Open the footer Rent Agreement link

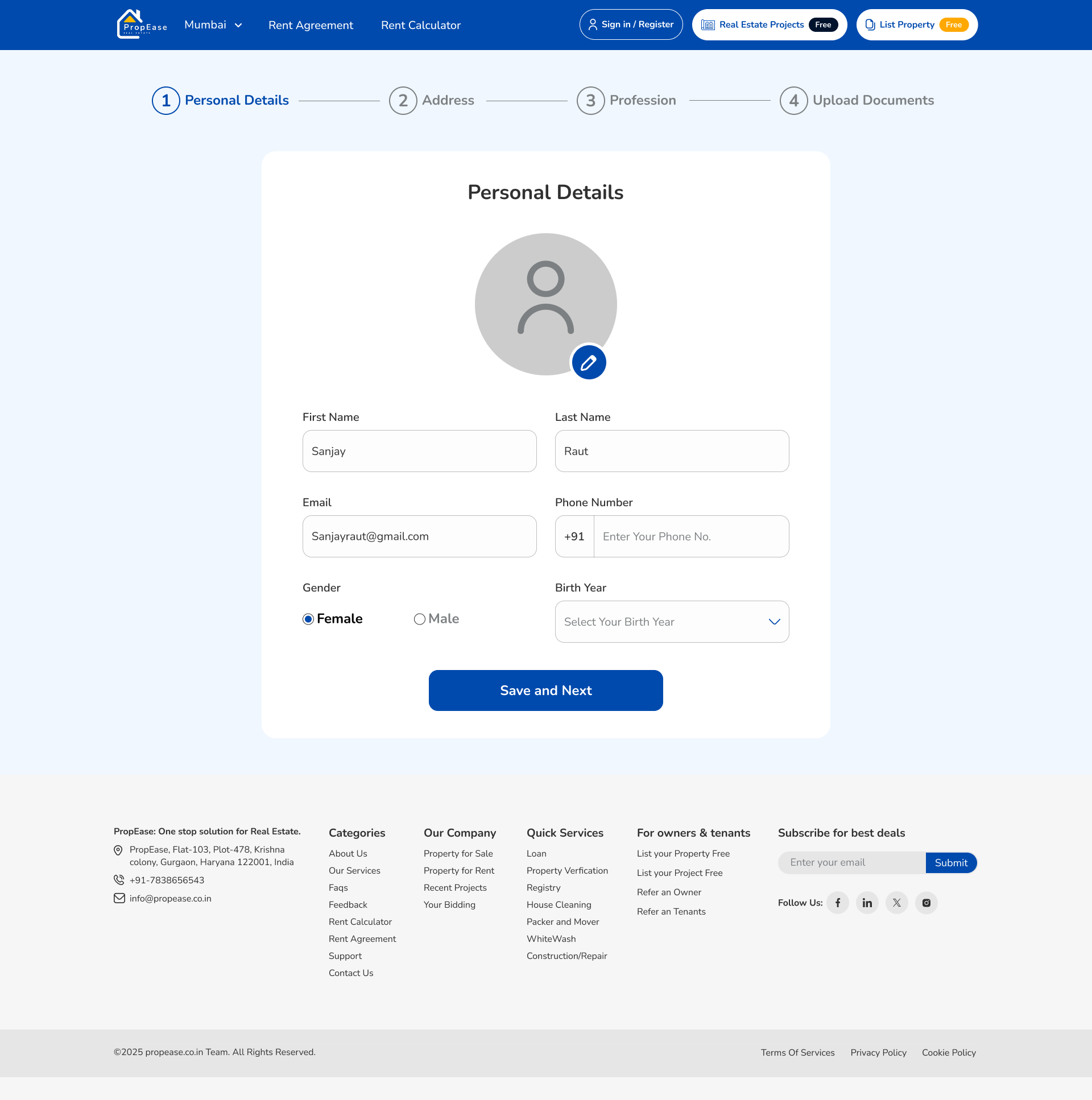point(362,939)
